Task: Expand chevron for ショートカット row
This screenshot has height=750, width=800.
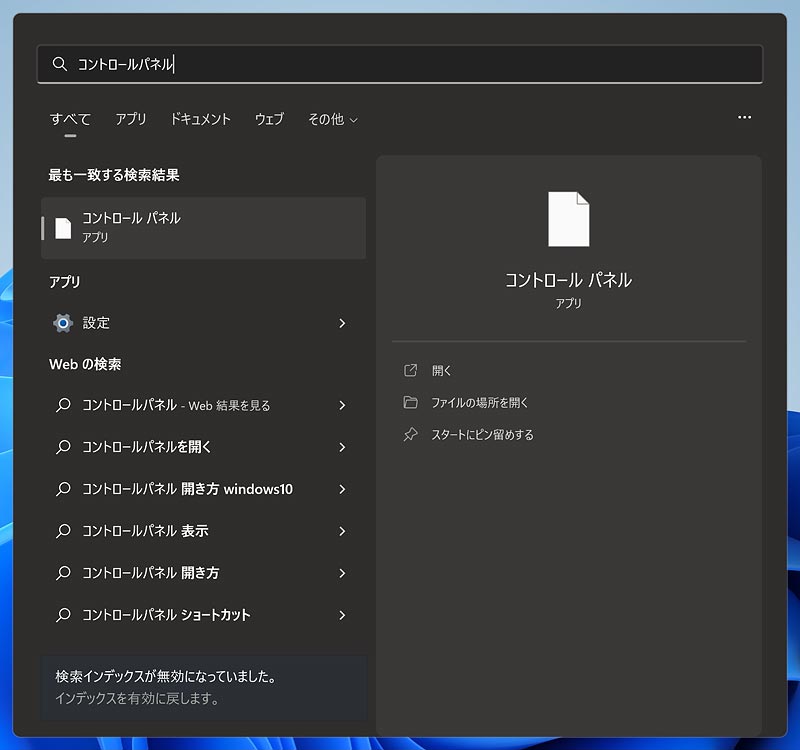Action: (x=342, y=615)
